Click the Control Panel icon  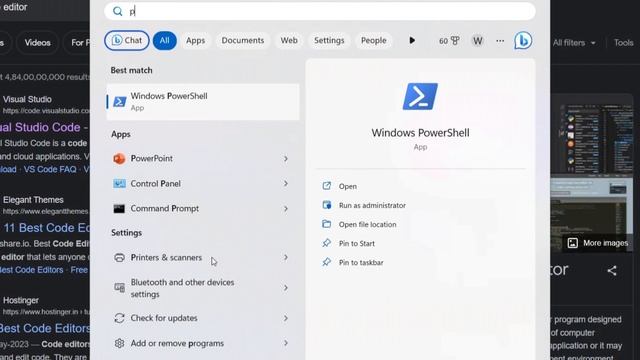tap(119, 184)
